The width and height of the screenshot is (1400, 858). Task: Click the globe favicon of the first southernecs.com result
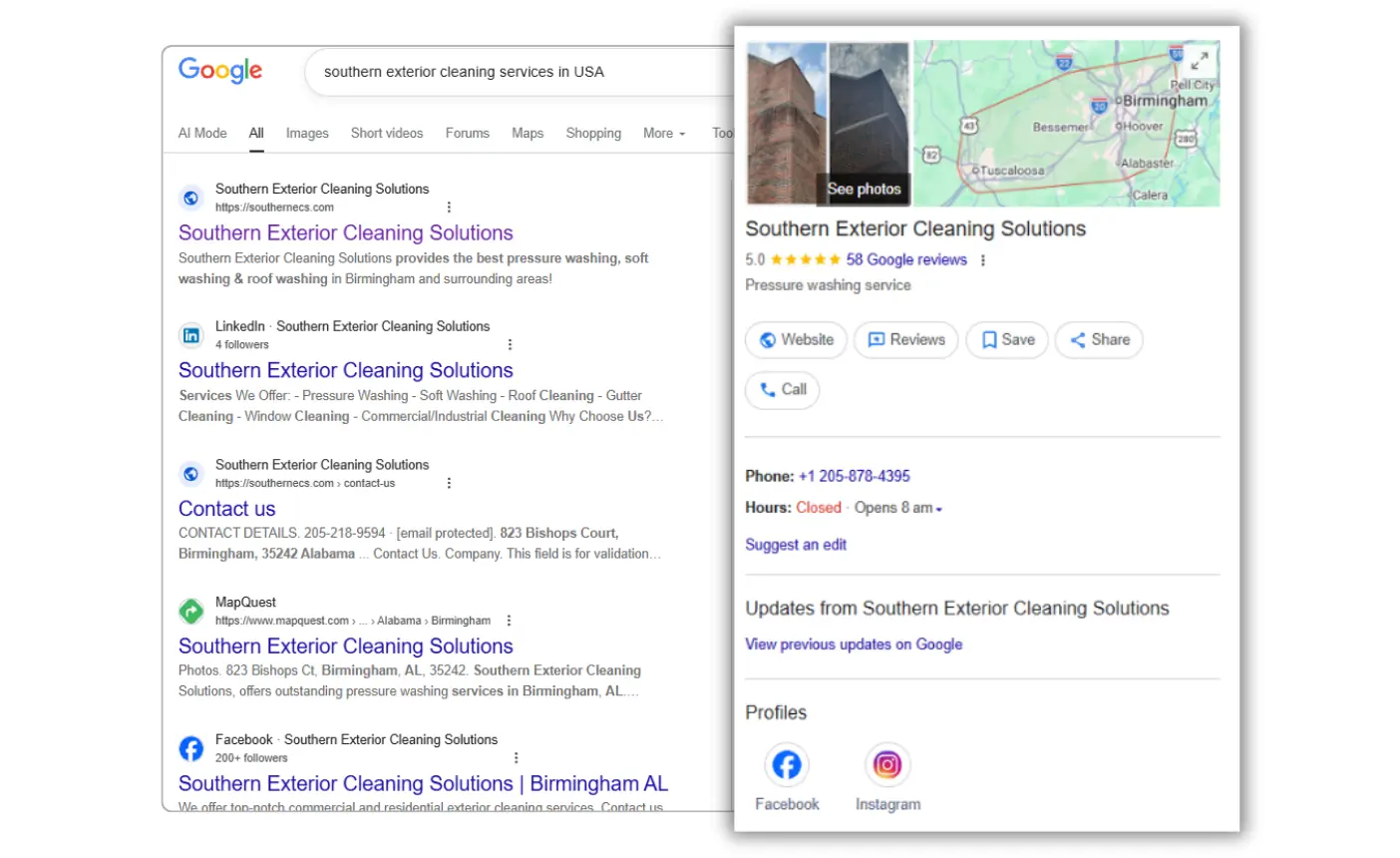pos(190,198)
